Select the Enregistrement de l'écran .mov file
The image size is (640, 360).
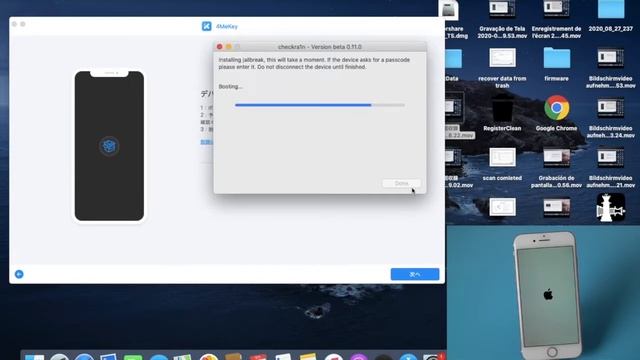tap(556, 9)
